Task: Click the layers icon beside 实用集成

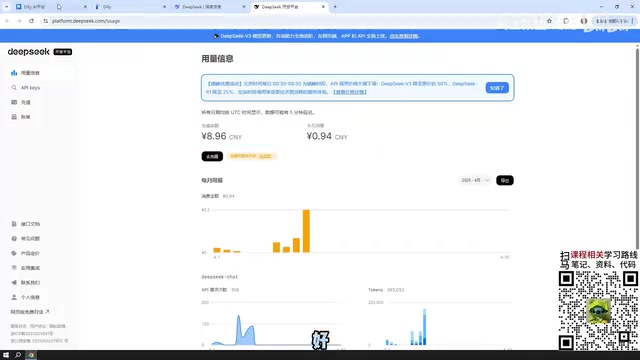Action: click(x=14, y=268)
